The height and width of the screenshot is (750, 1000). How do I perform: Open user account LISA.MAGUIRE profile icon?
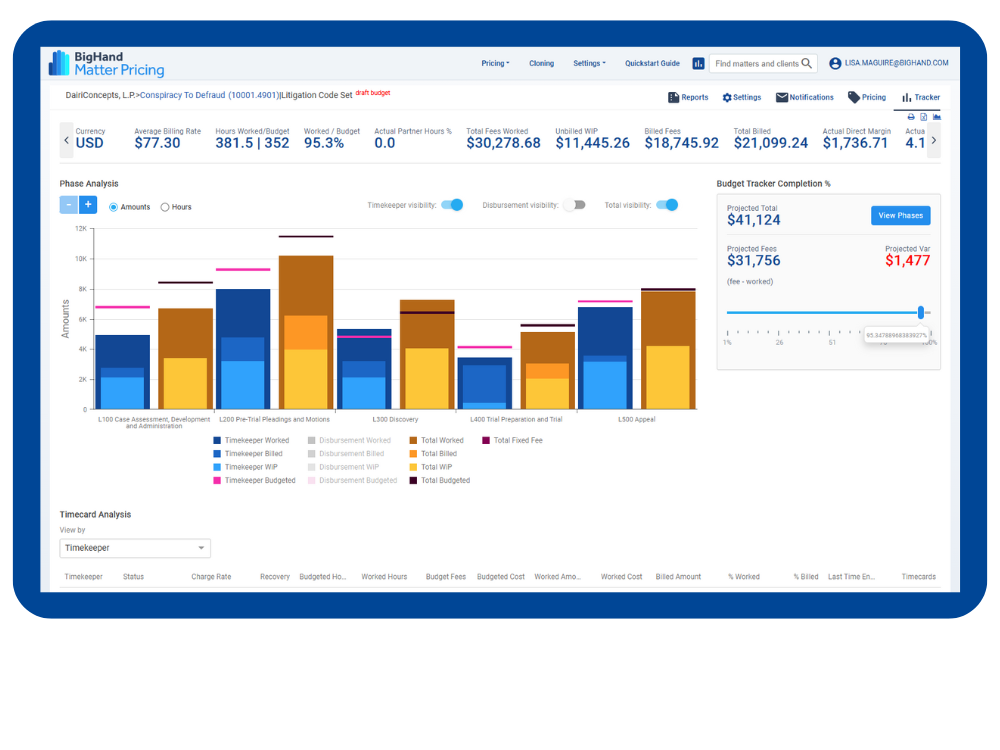tap(836, 63)
